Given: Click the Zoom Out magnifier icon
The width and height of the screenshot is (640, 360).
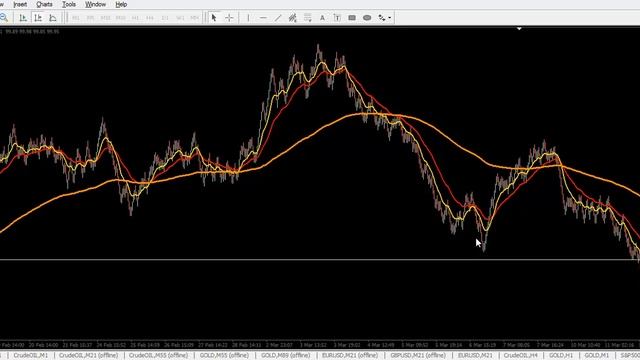Looking at the screenshot, I should pyautogui.click(x=4, y=18).
